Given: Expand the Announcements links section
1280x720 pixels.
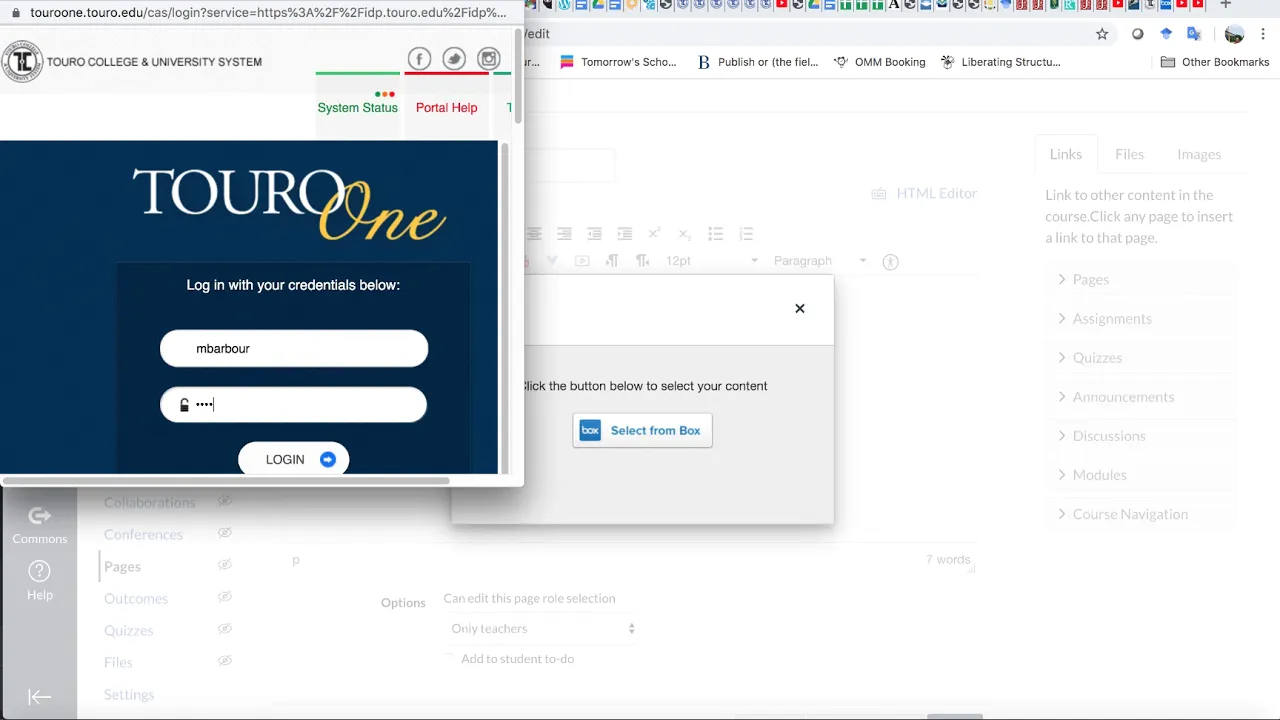Looking at the screenshot, I should [1140, 396].
